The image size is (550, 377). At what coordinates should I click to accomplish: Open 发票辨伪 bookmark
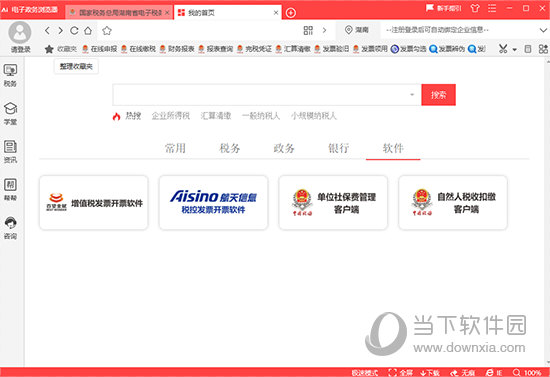447,49
